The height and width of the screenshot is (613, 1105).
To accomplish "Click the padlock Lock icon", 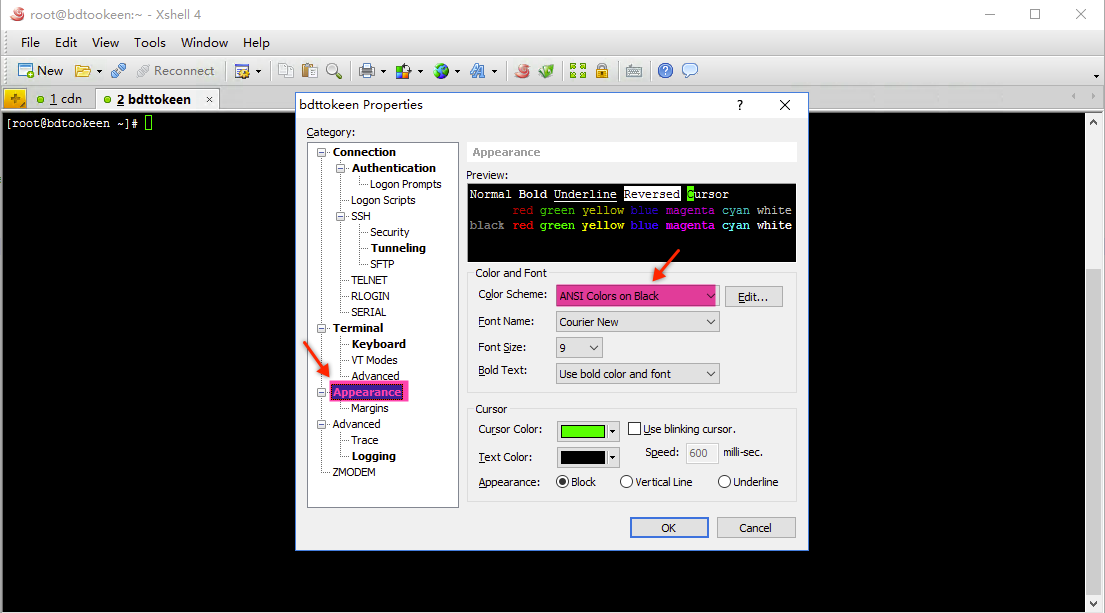I will pos(602,71).
